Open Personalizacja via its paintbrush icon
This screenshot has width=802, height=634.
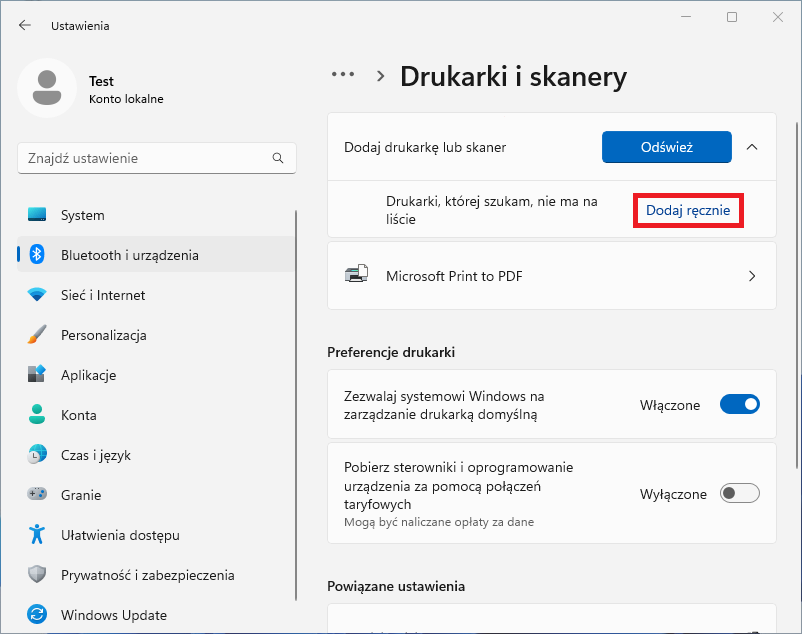click(x=37, y=335)
